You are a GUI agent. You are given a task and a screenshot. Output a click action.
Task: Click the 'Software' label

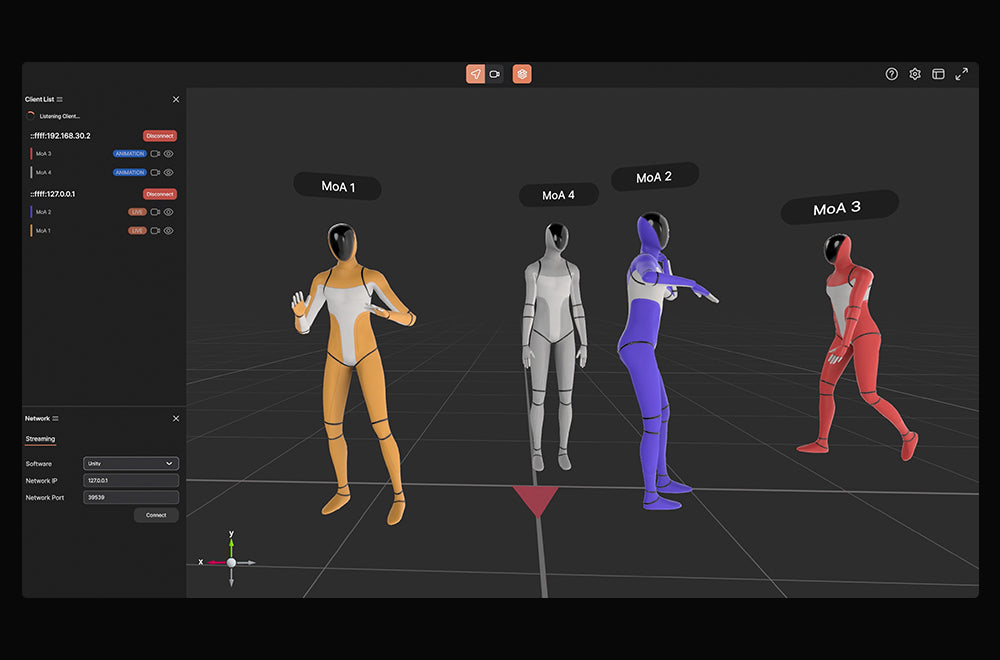pyautogui.click(x=39, y=464)
